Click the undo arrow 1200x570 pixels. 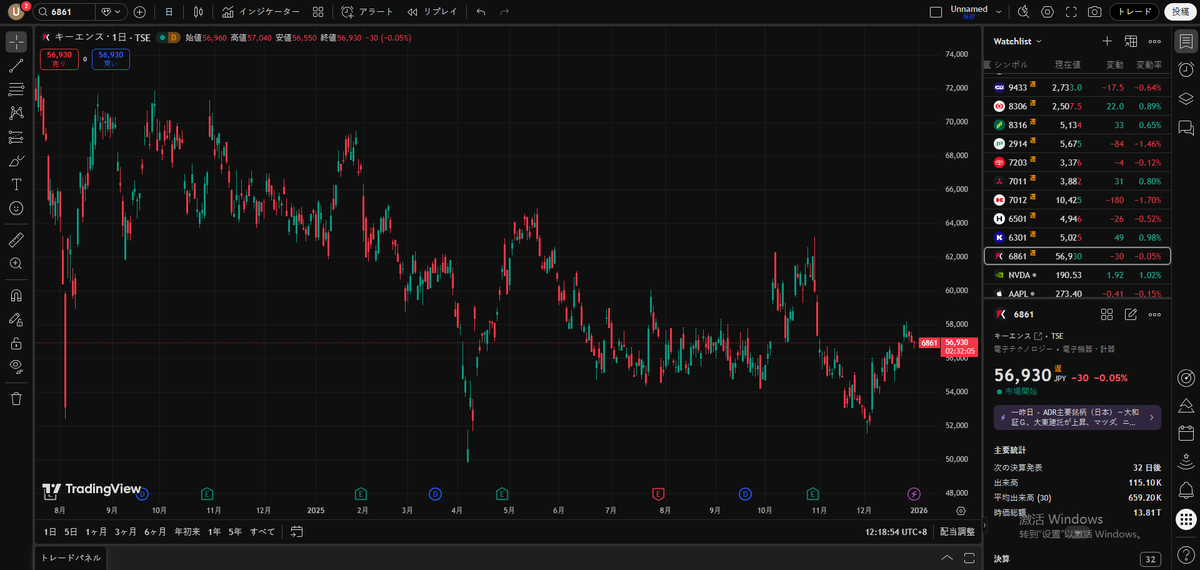pos(481,12)
